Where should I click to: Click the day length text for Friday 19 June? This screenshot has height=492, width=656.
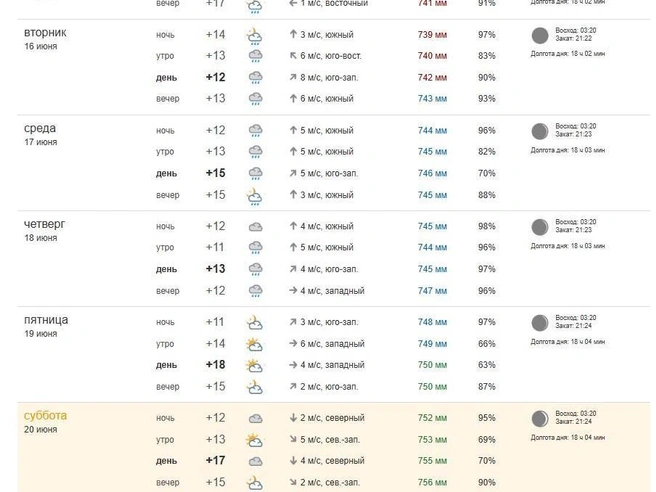(568, 342)
